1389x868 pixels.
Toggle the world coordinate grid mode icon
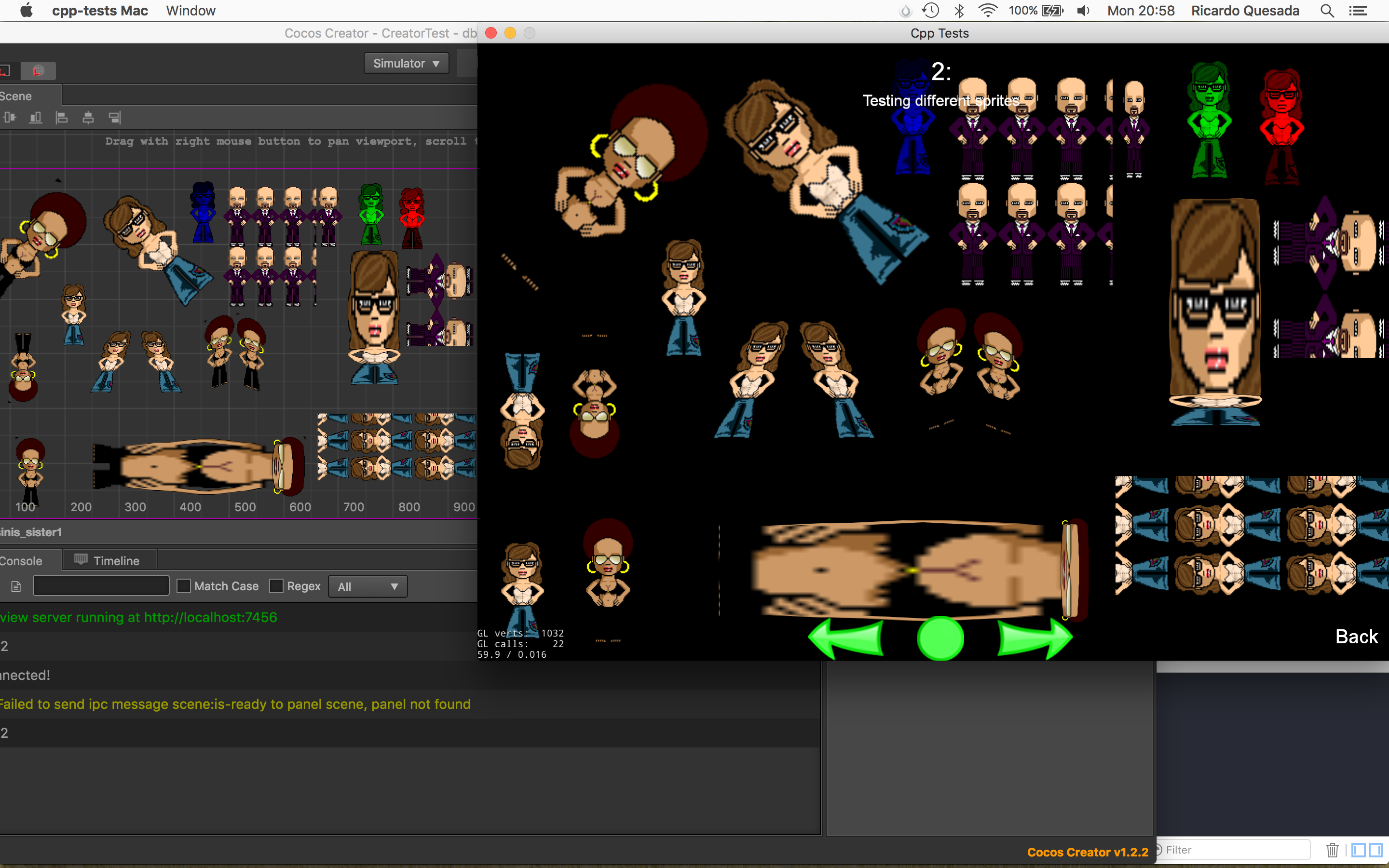coord(39,70)
